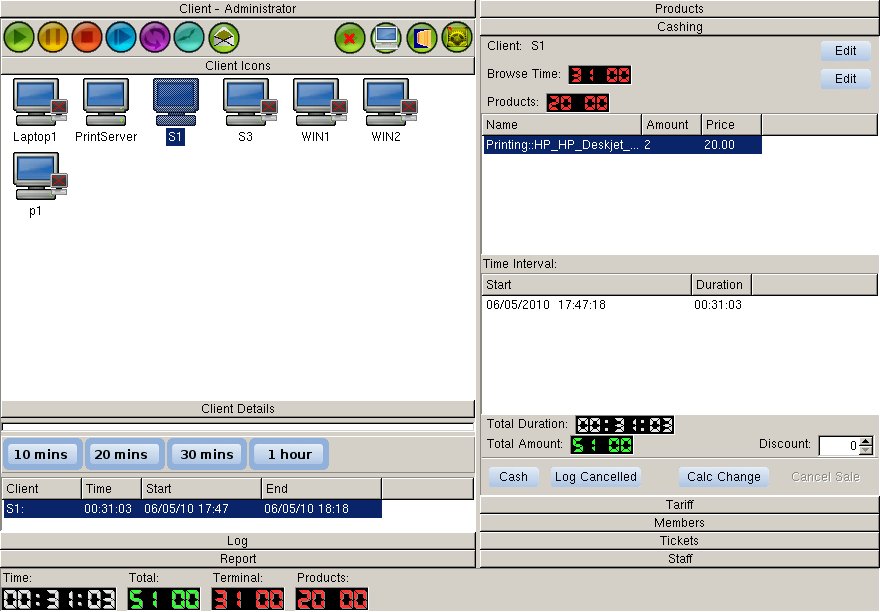Switch to the Log section
880x612 pixels.
click(x=238, y=541)
